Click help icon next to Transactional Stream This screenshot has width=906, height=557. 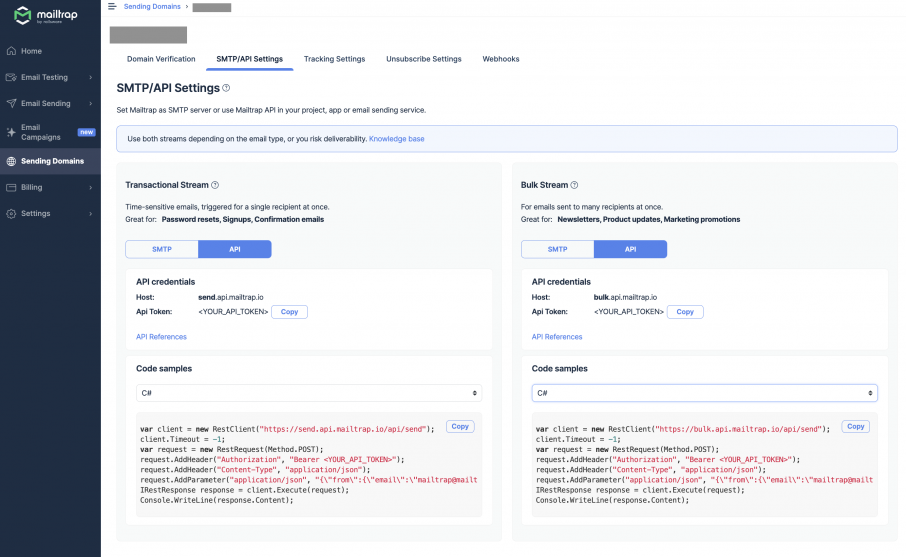[215, 185]
